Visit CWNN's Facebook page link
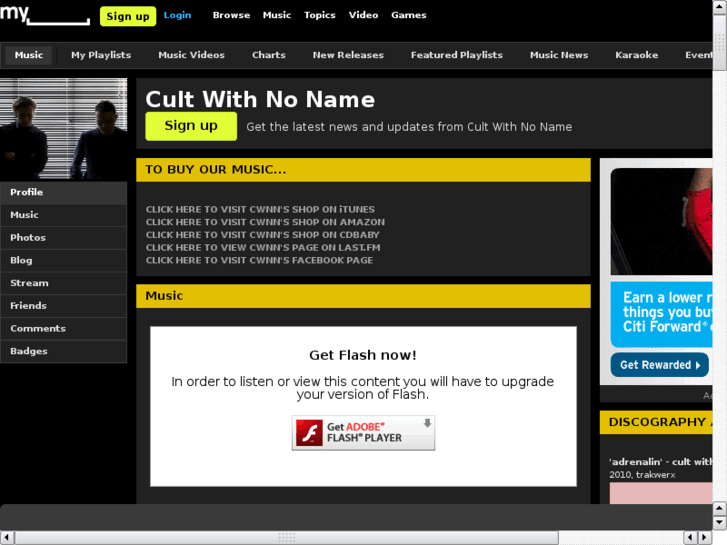The width and height of the screenshot is (727, 545). pyautogui.click(x=259, y=260)
